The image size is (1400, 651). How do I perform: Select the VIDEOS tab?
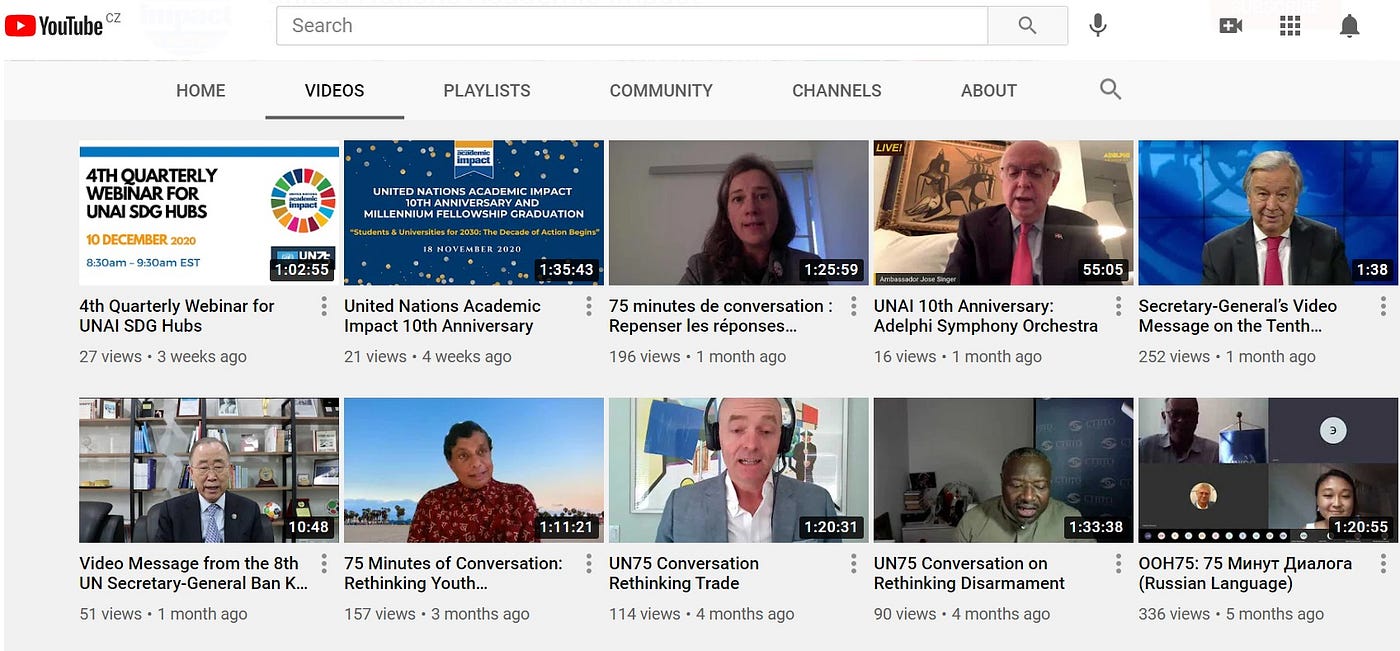tap(334, 90)
